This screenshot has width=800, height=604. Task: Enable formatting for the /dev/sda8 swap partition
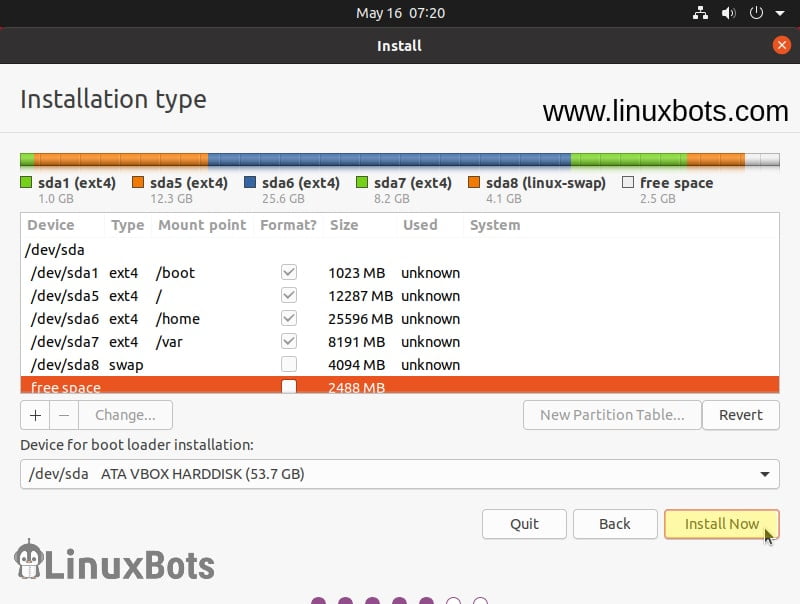pos(288,364)
